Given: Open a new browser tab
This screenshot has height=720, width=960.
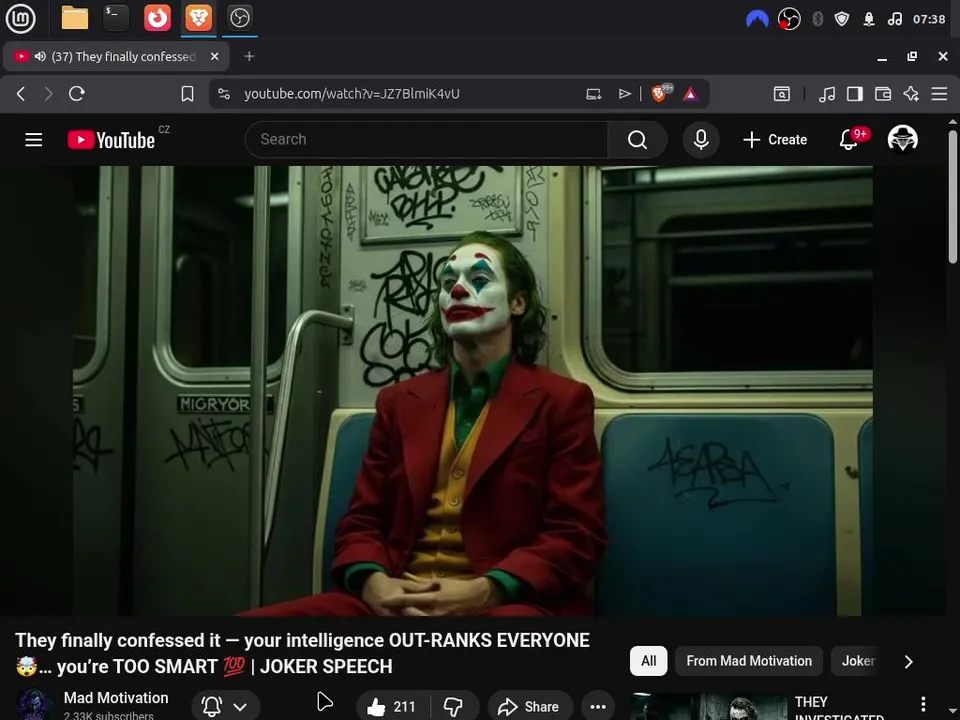Looking at the screenshot, I should pyautogui.click(x=249, y=56).
